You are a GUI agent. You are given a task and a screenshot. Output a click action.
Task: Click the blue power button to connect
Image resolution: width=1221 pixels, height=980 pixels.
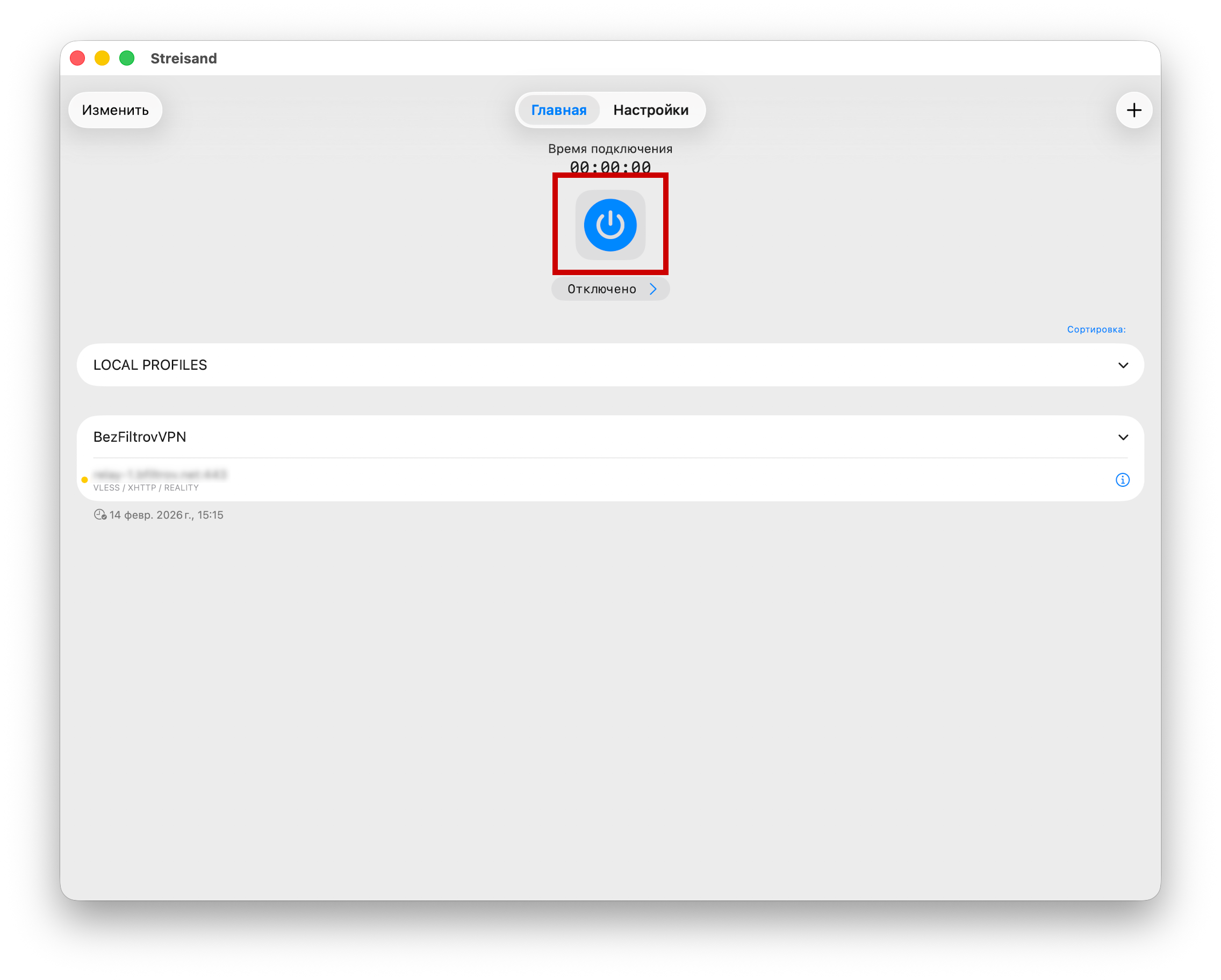coord(610,225)
